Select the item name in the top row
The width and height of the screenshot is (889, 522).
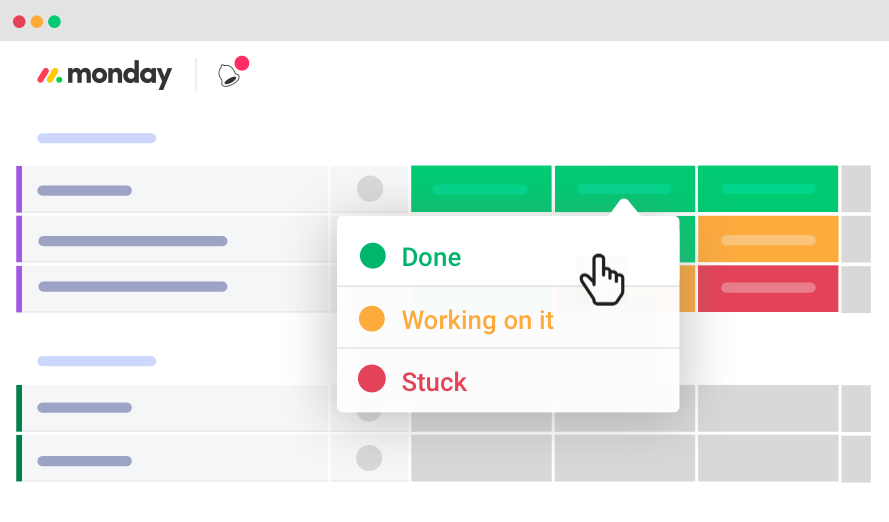click(x=85, y=190)
